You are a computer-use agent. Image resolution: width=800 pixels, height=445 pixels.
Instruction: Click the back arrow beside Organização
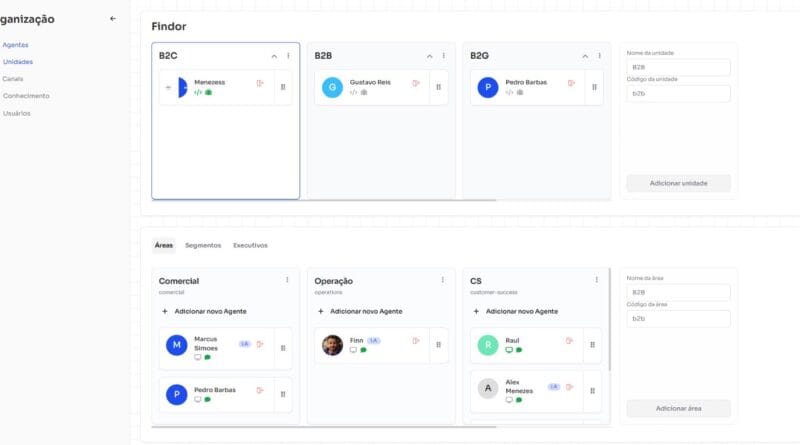click(x=112, y=18)
